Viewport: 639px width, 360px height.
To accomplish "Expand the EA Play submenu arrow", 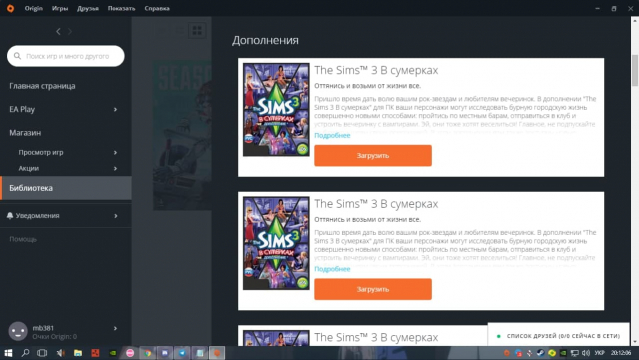I will click(x=115, y=109).
